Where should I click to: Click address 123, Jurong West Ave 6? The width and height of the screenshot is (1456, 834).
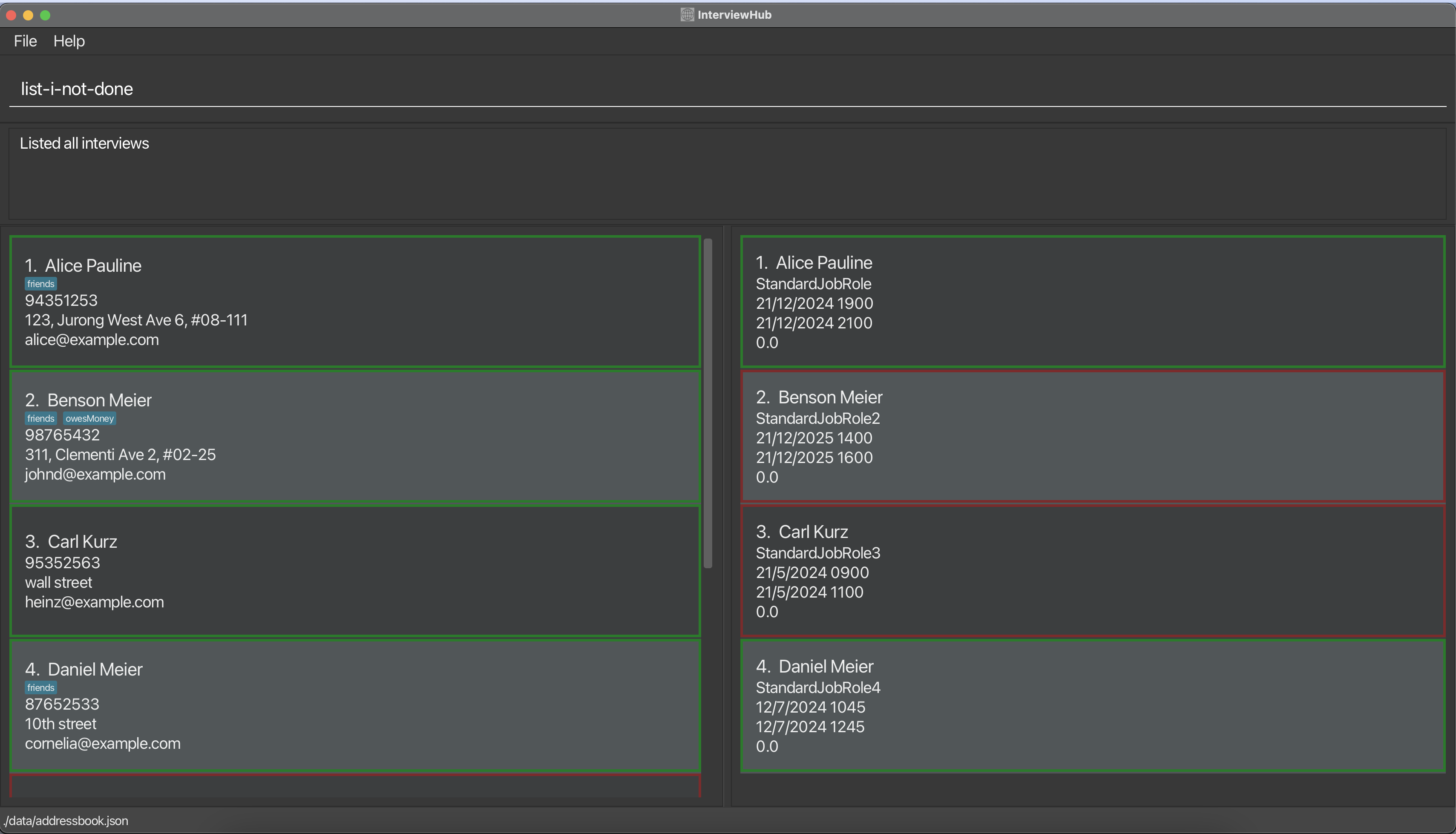(x=136, y=319)
